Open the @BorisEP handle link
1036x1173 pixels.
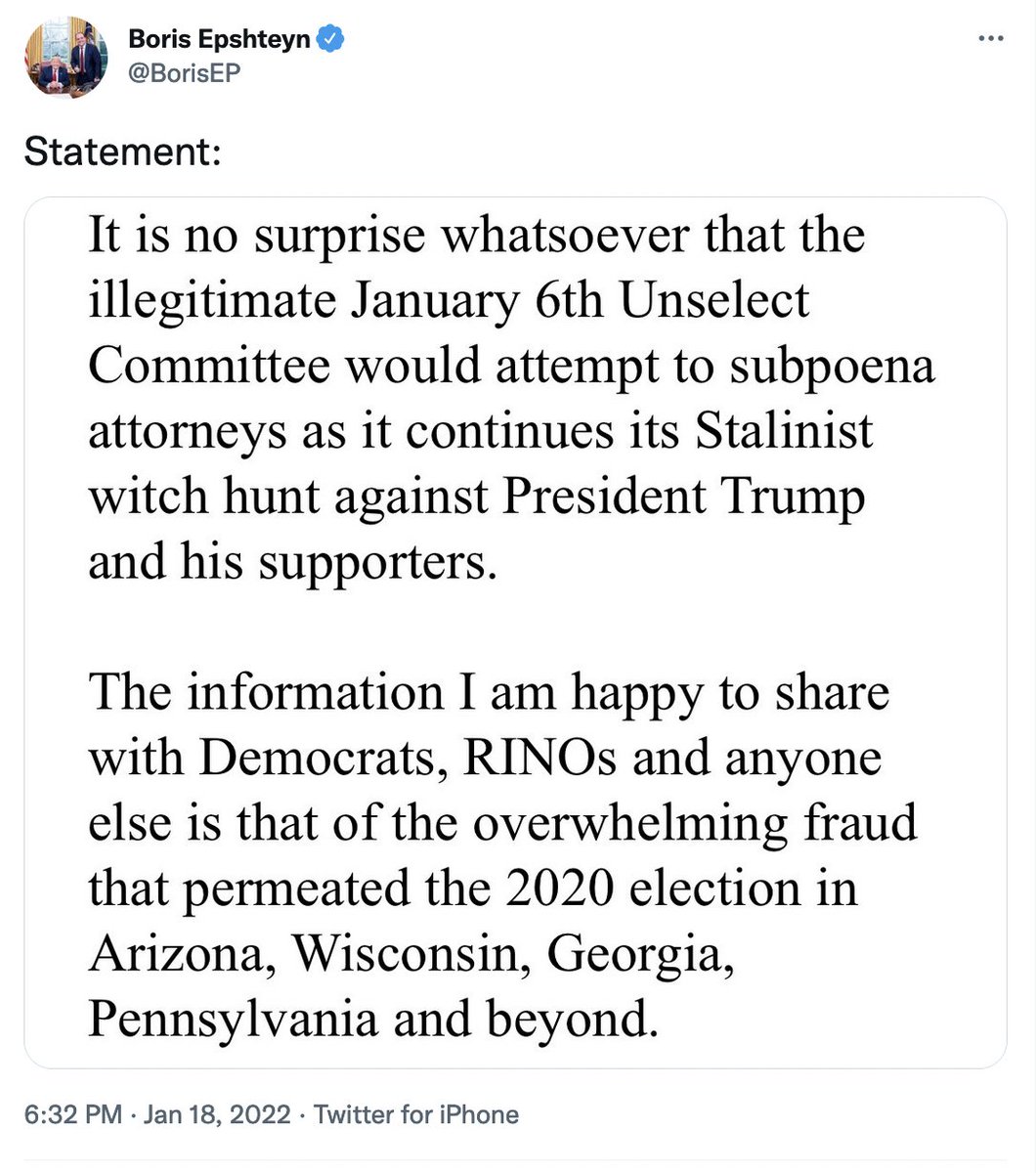(x=184, y=72)
